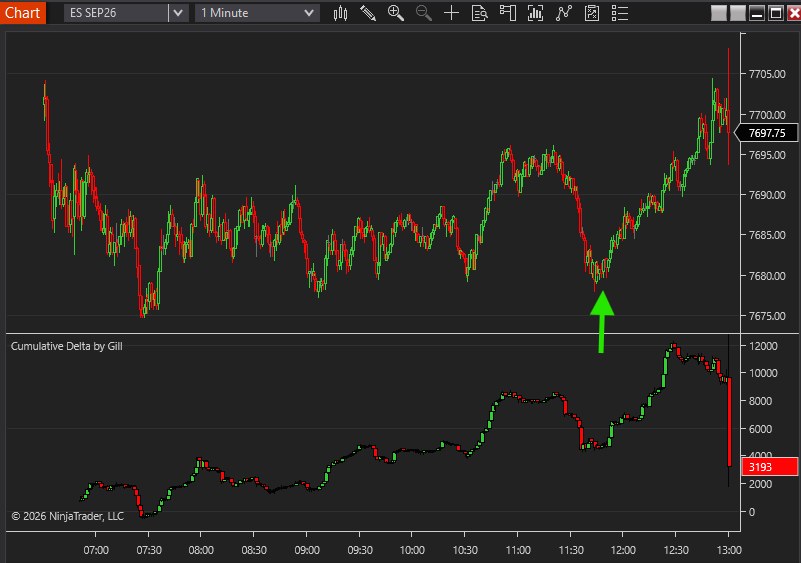Screen dimensions: 801x563
Task: Click the zoom in magnifier icon
Action: (396, 13)
